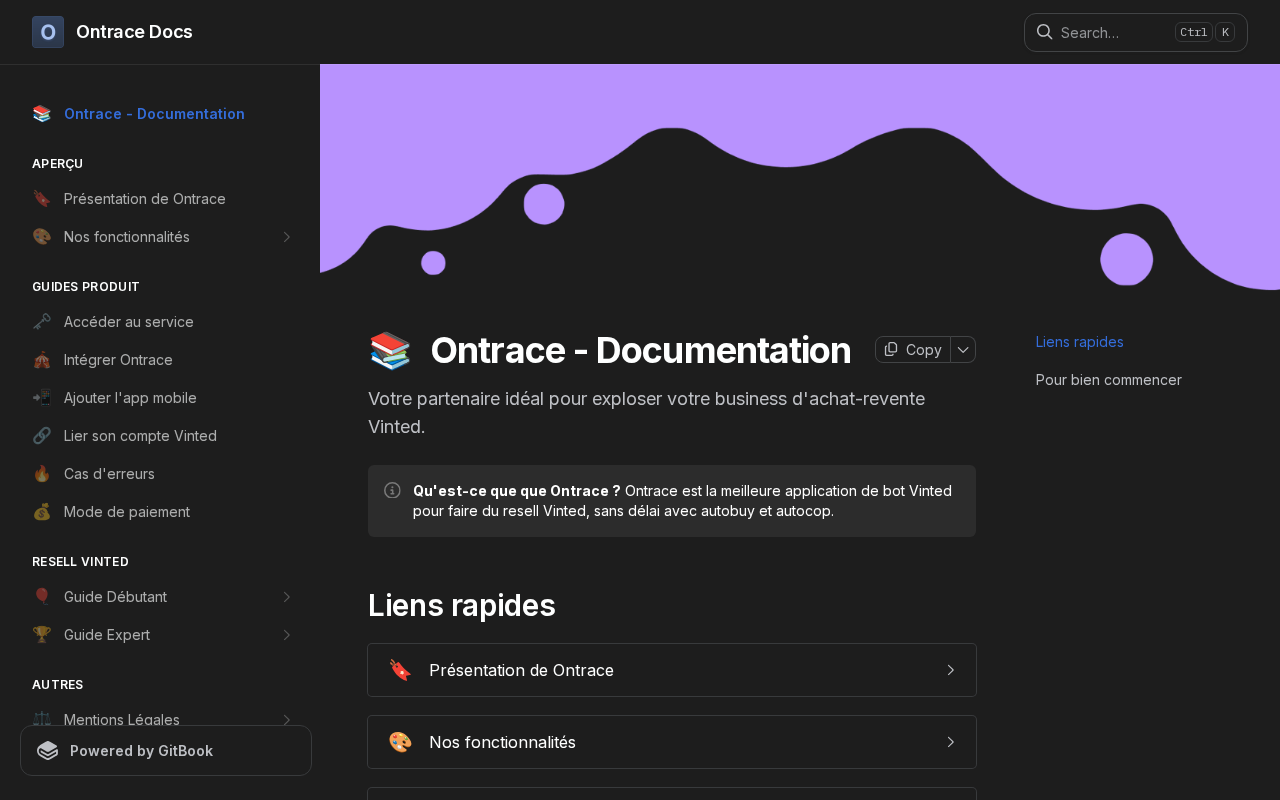The image size is (1280, 800).
Task: Click the palette icon in the Nos fonctionnalités card
Action: pos(400,742)
